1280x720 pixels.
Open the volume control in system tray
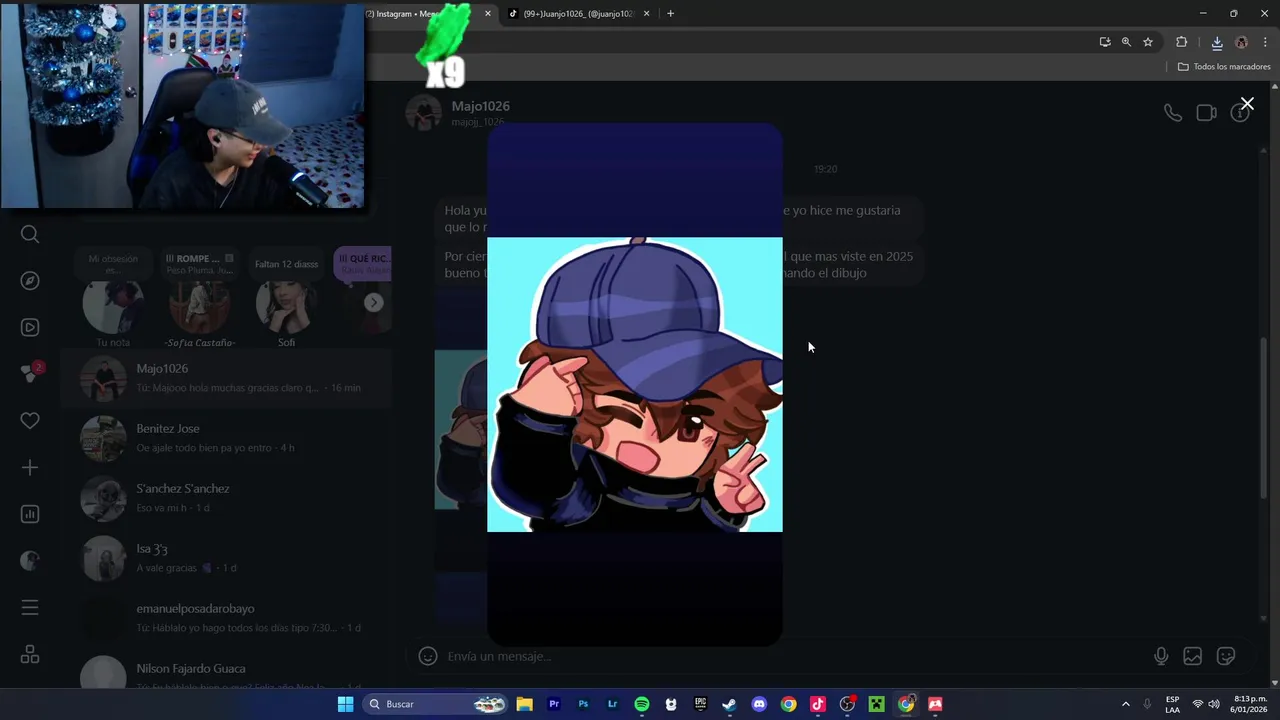[x=1214, y=704]
